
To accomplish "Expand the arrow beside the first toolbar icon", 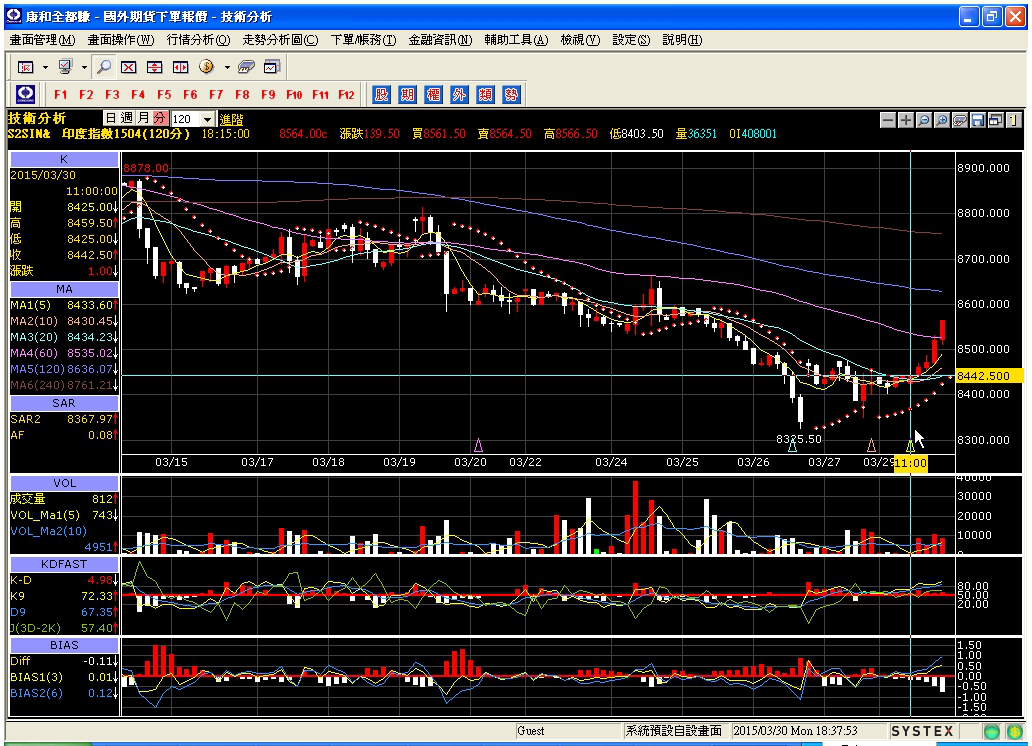I will click(x=45, y=67).
